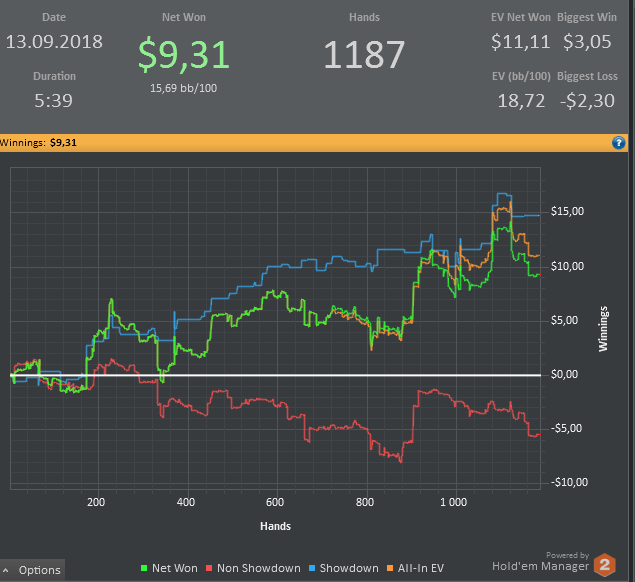This screenshot has width=635, height=582.
Task: Click the EV (bb/100) header label
Action: 521,76
